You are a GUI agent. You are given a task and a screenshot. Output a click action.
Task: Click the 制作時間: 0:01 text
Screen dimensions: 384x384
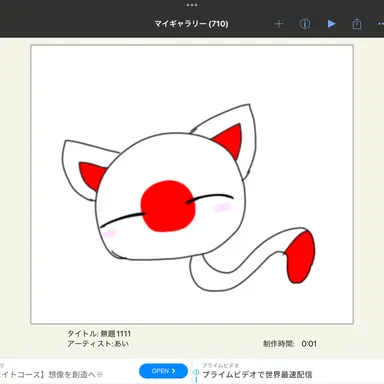coord(290,344)
